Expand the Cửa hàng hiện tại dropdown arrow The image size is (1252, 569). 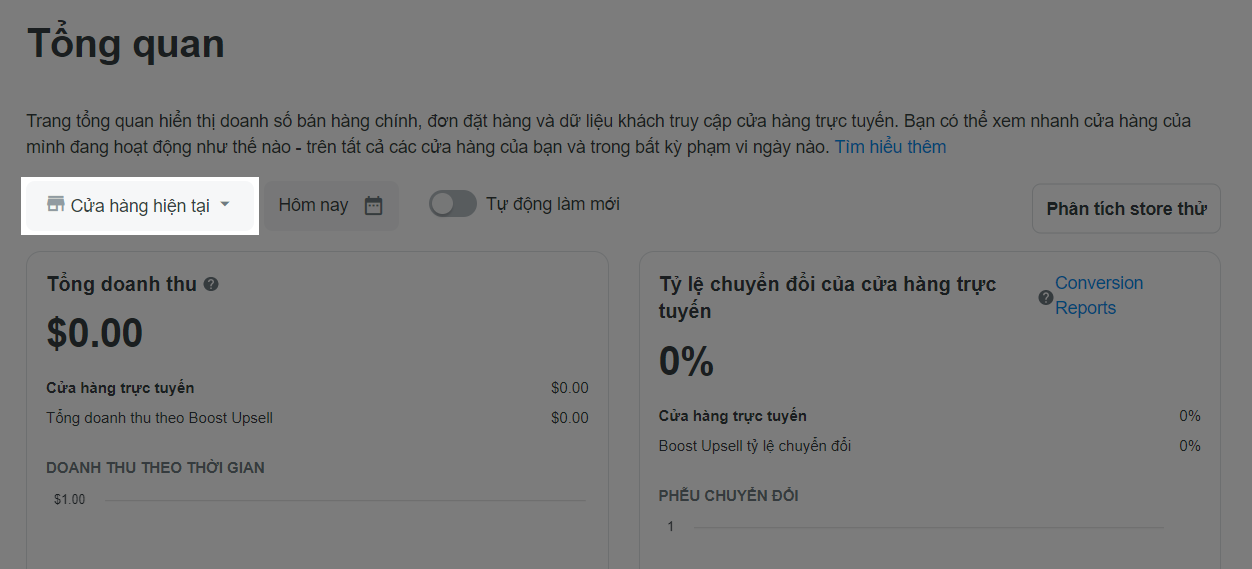point(225,204)
